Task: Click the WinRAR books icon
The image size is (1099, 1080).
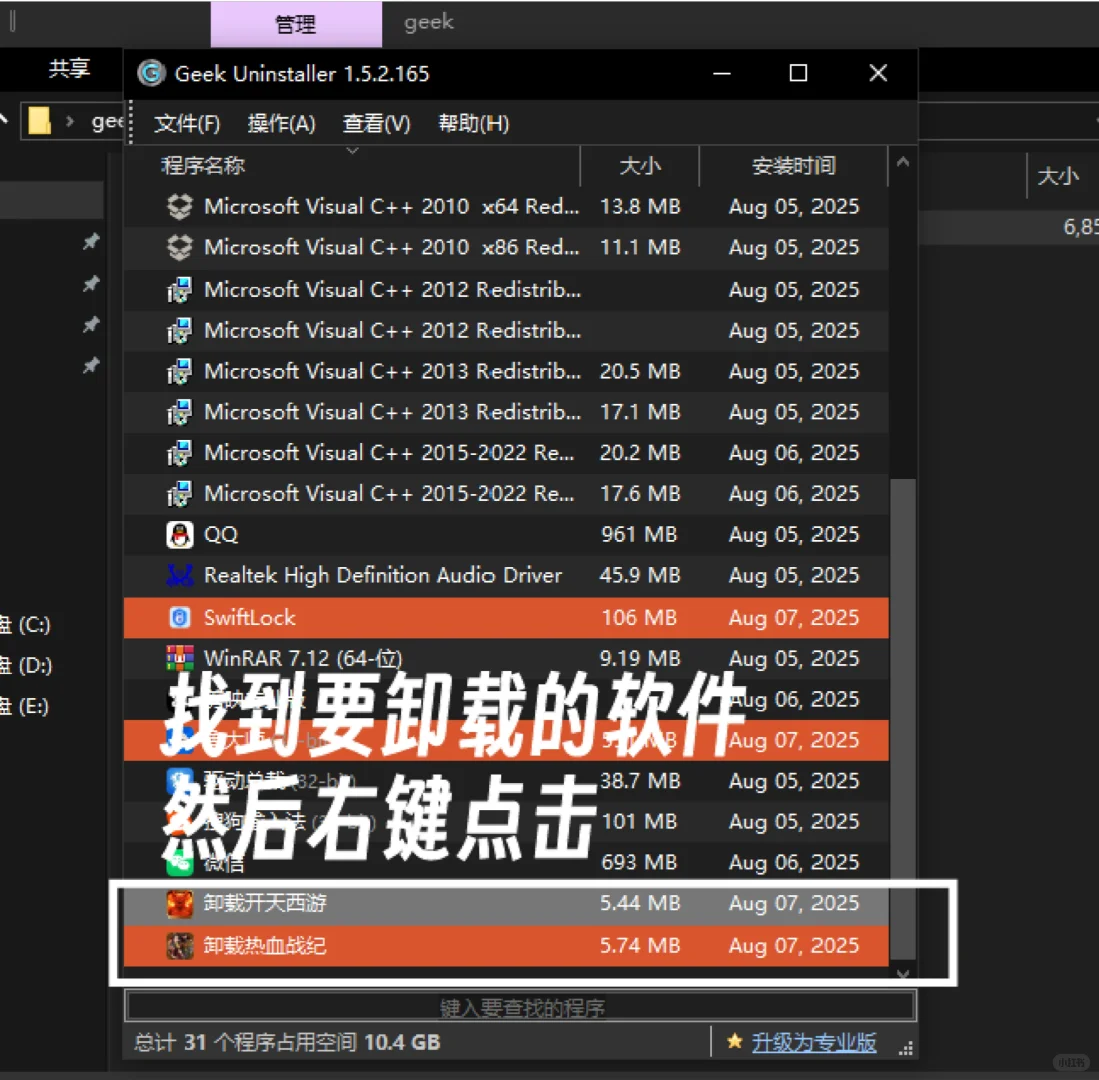Action: [179, 658]
